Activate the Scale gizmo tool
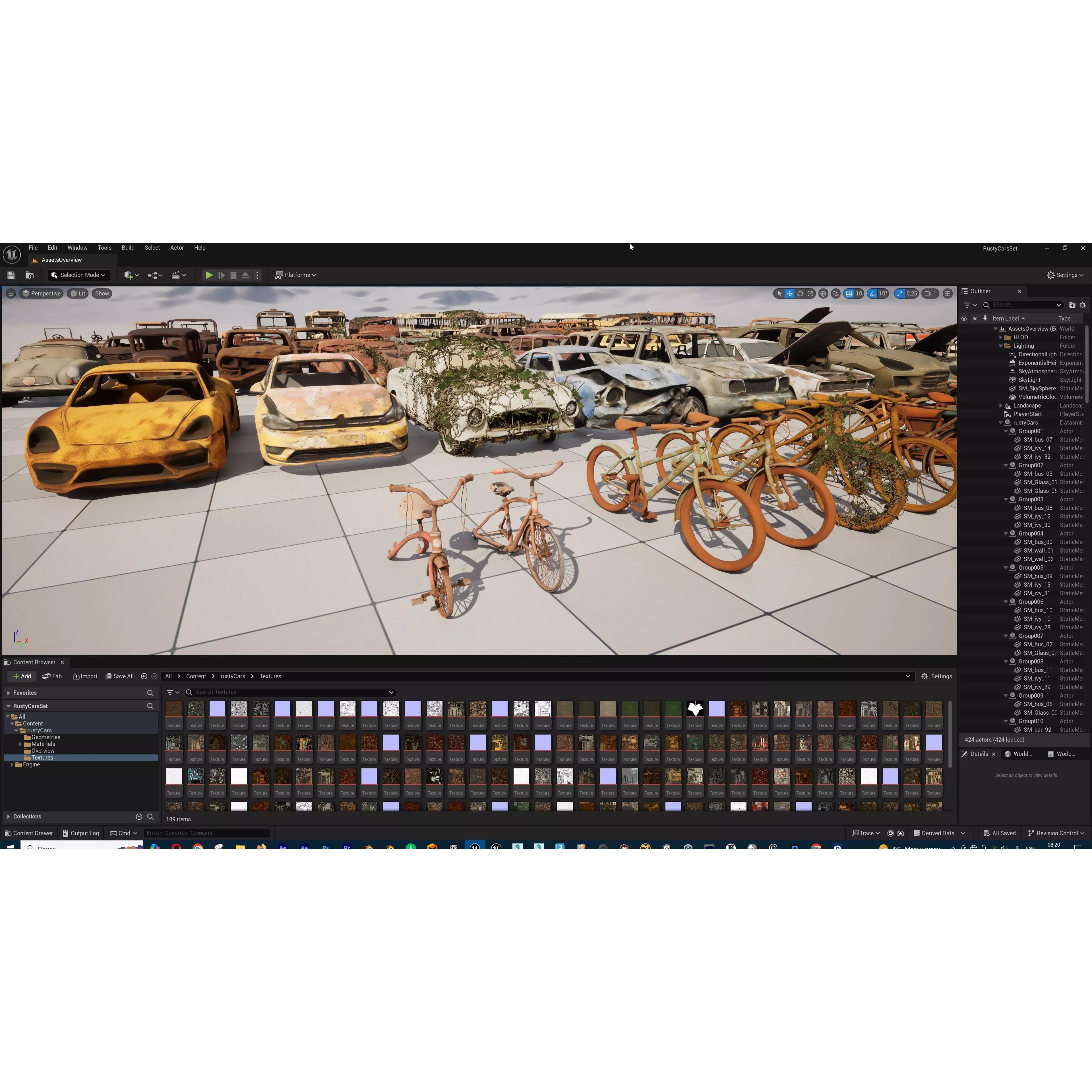 click(810, 293)
